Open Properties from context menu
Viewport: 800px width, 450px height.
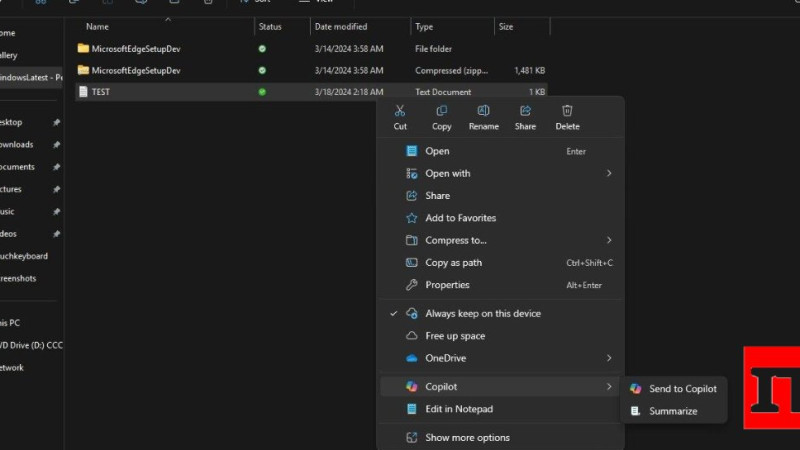500,285
